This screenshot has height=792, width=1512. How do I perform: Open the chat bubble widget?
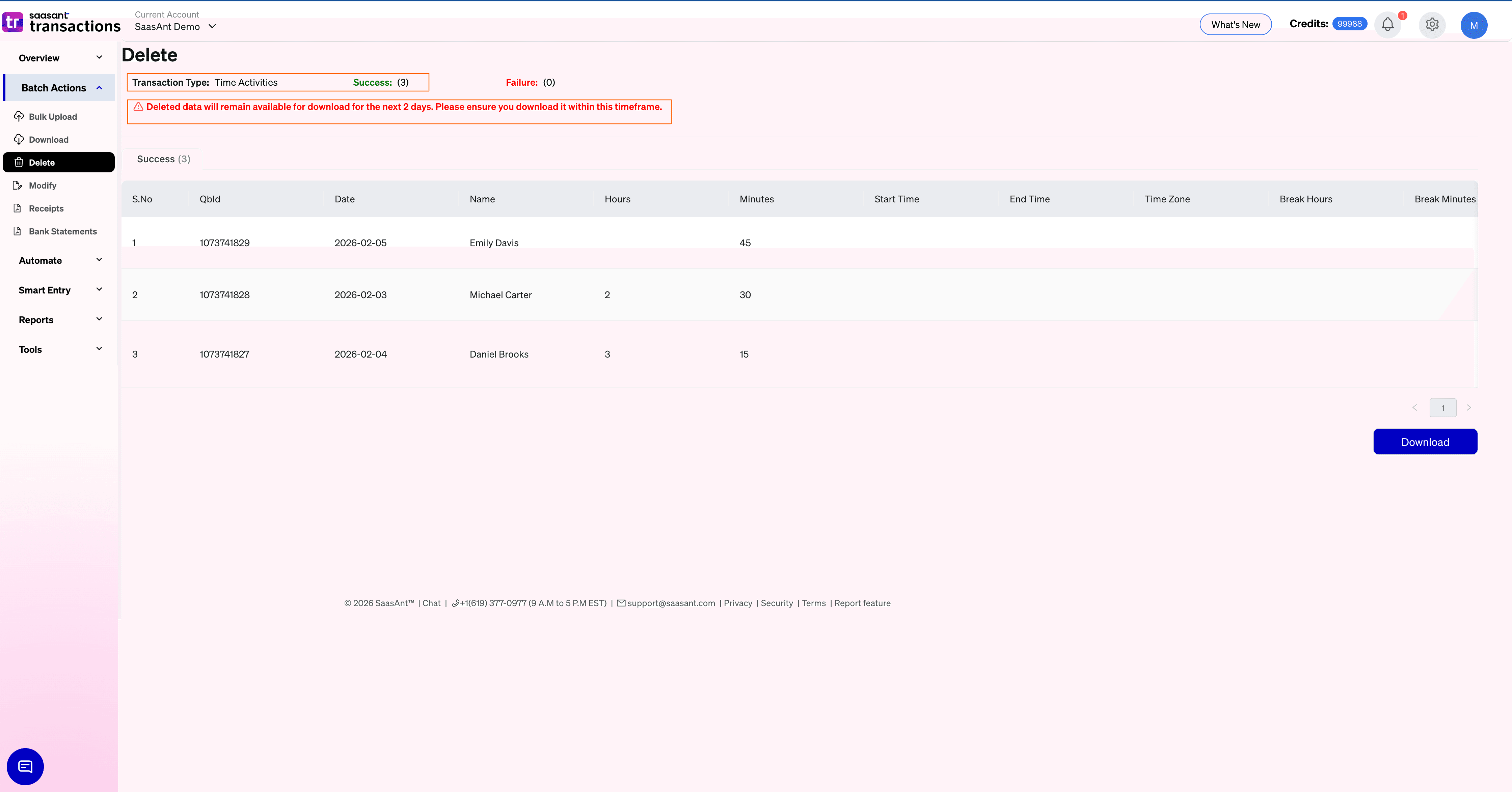click(25, 766)
